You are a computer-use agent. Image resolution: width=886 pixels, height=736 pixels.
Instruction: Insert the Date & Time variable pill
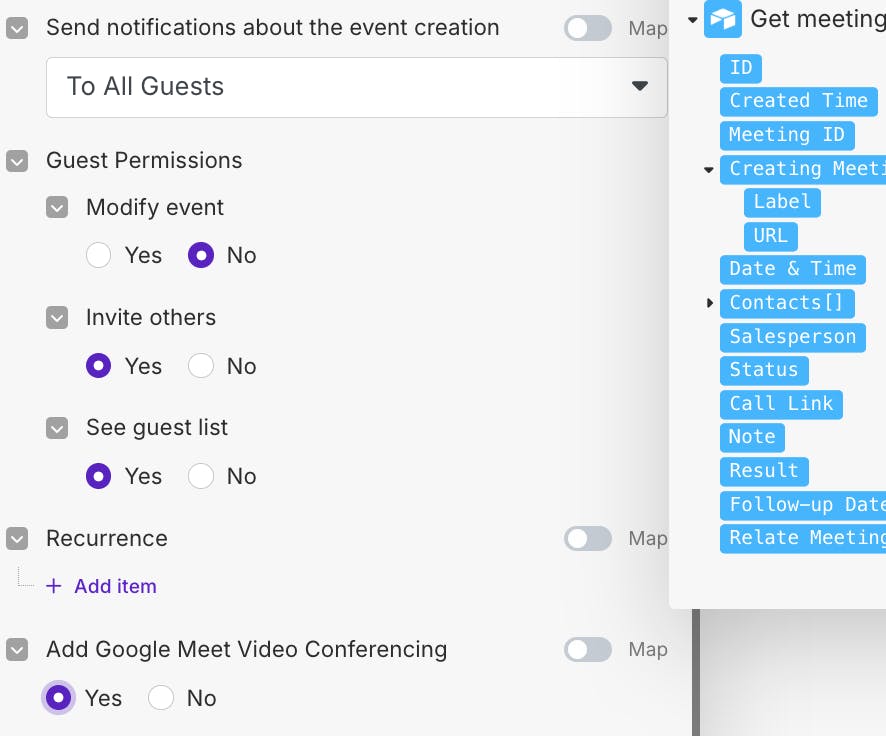[x=792, y=269]
